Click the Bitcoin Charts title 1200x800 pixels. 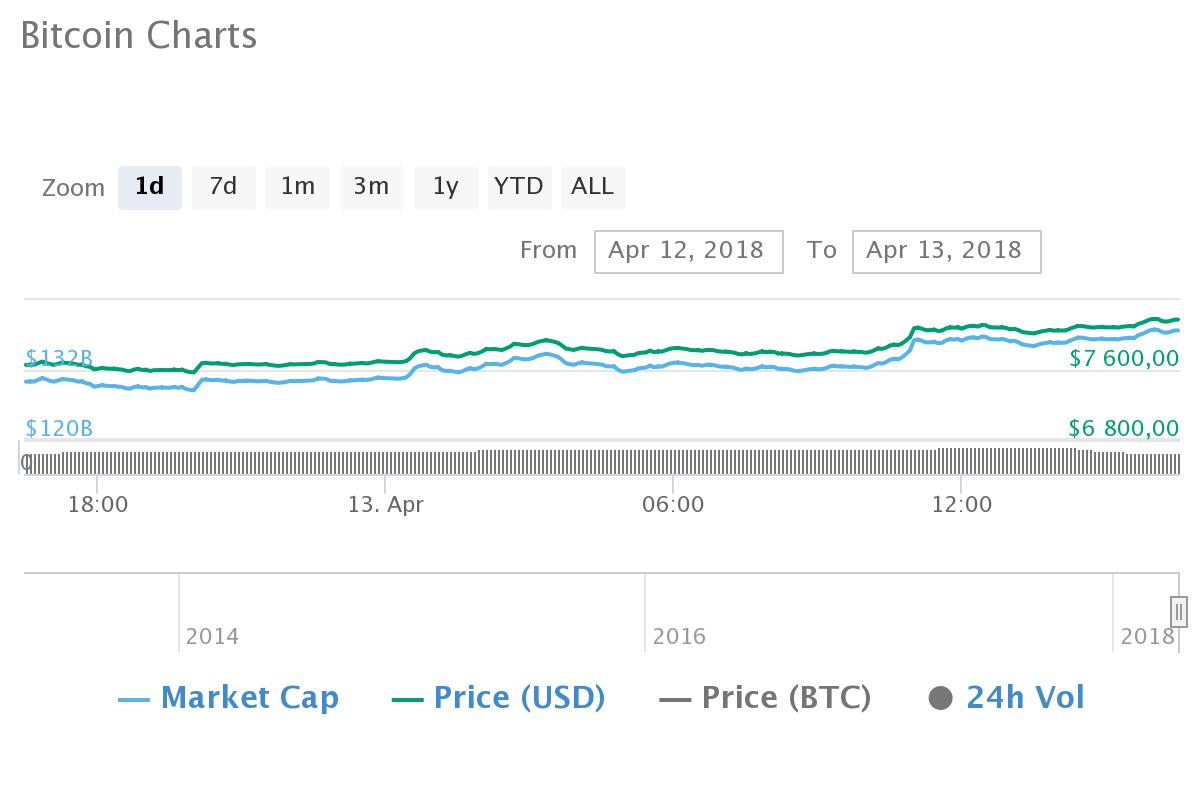(139, 36)
